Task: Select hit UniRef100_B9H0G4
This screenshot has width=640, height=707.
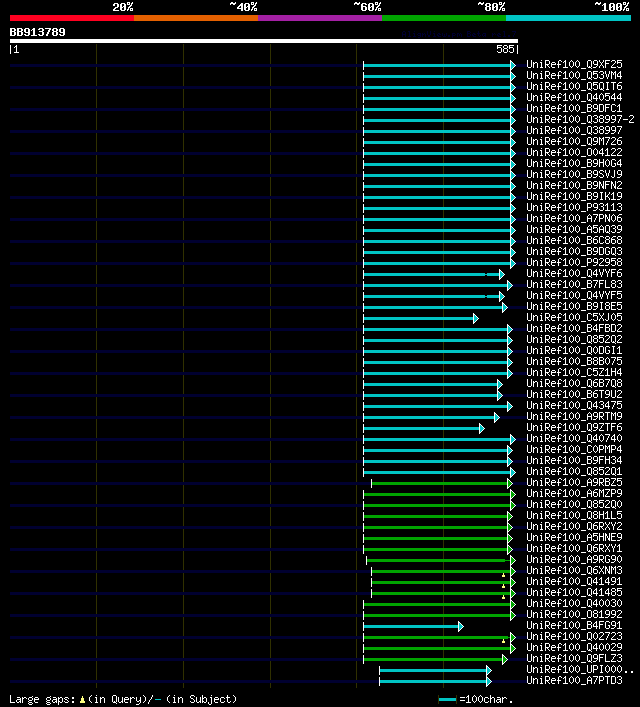Action: [574, 163]
